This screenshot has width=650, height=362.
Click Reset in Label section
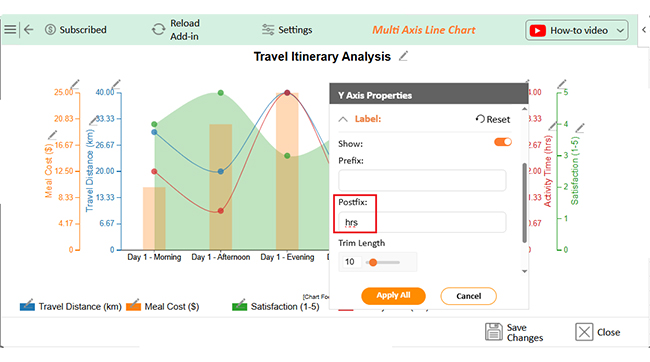[492, 119]
